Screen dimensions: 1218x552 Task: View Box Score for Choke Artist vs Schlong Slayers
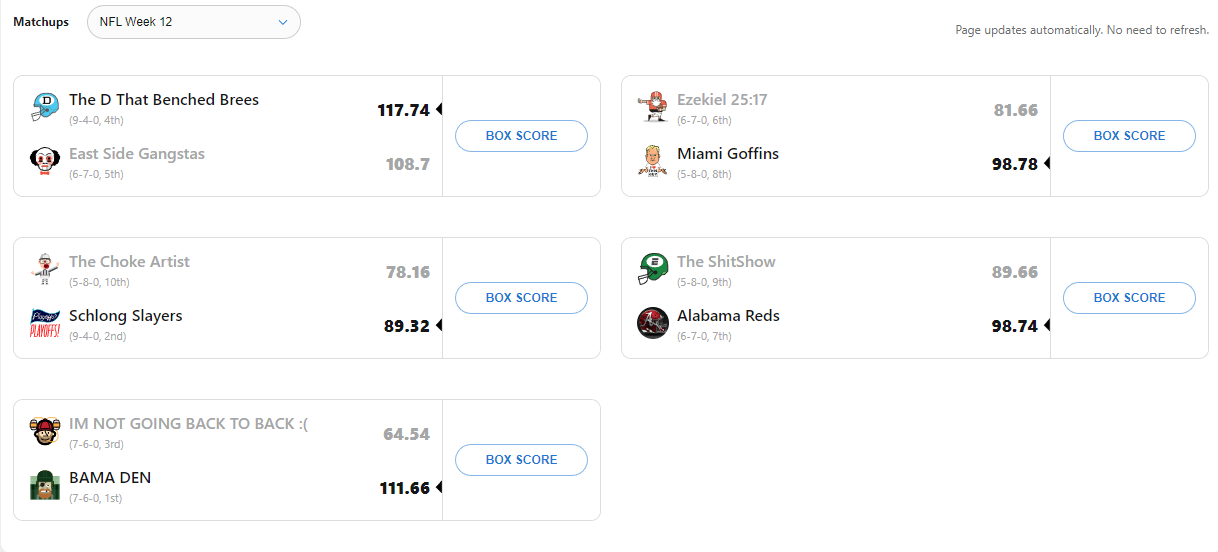(x=521, y=298)
